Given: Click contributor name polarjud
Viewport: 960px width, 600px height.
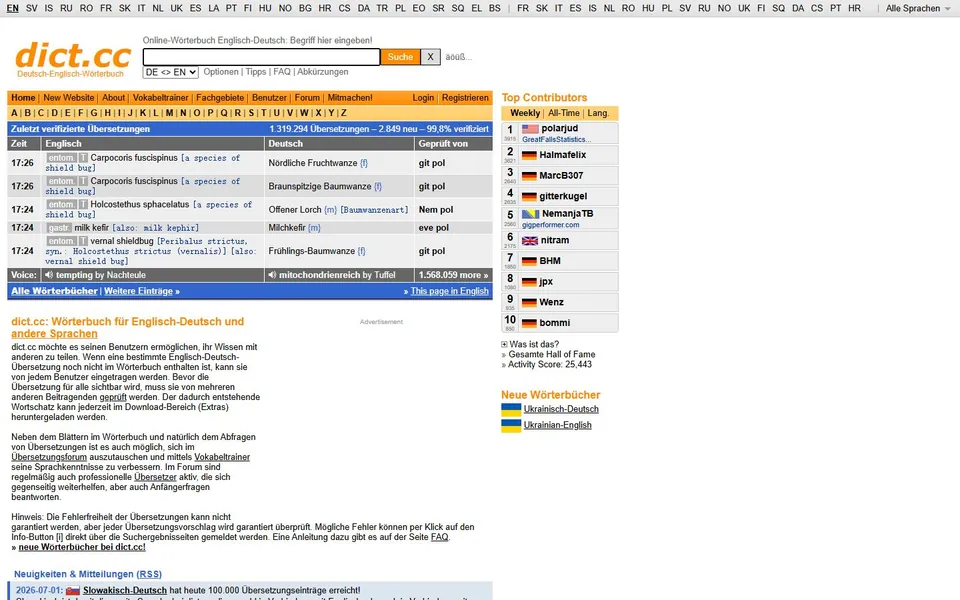Looking at the screenshot, I should click(x=560, y=129).
